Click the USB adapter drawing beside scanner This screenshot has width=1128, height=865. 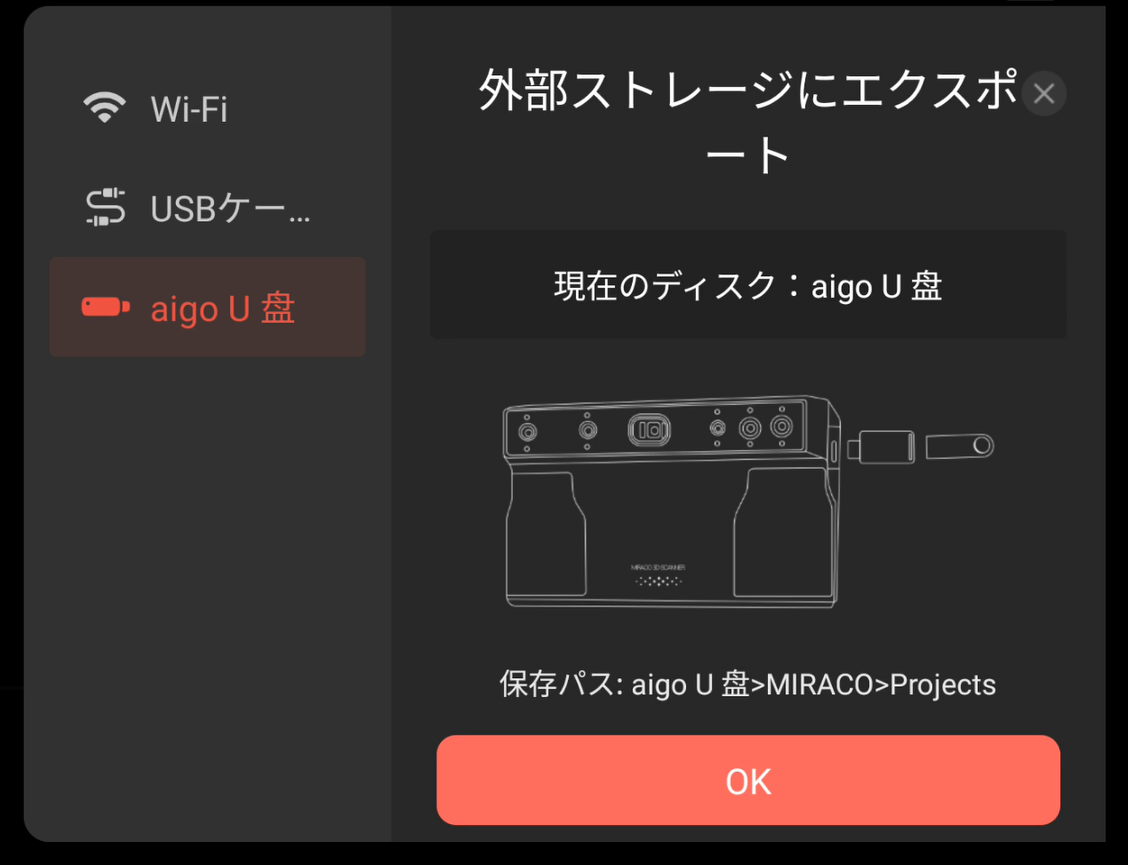click(881, 447)
